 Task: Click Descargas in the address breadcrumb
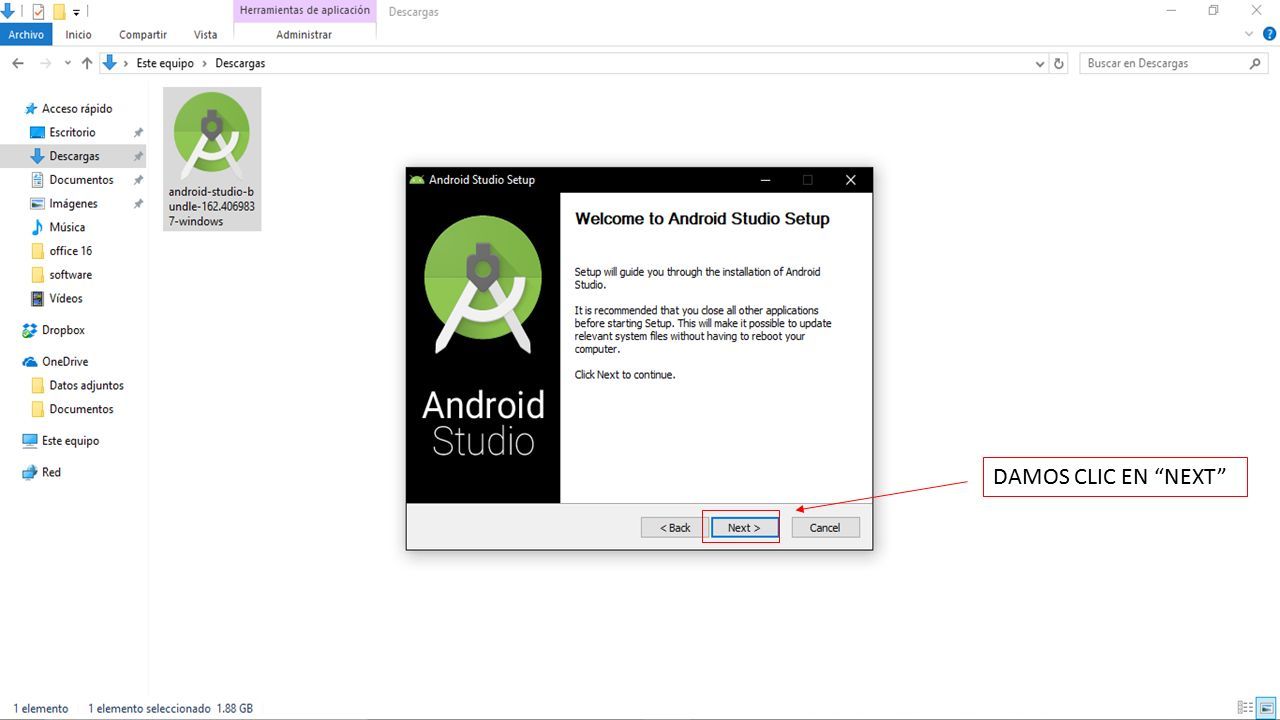coord(240,63)
